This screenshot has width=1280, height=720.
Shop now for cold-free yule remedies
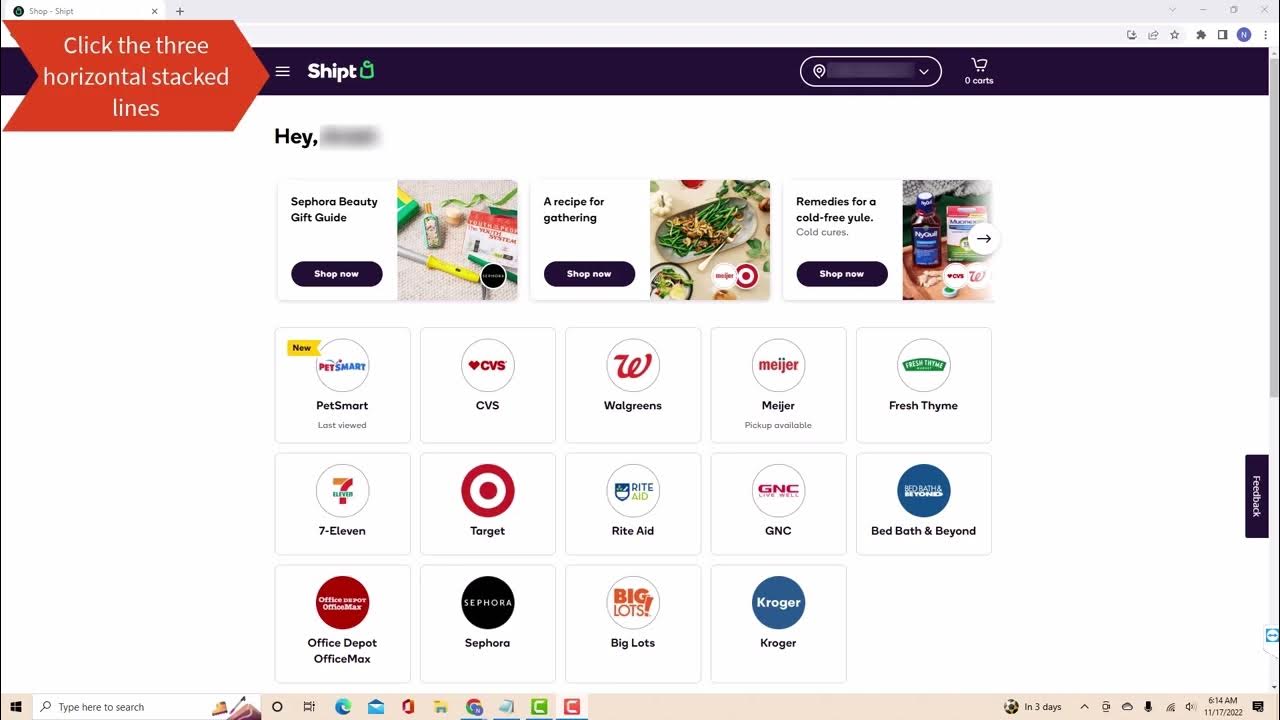(x=841, y=274)
